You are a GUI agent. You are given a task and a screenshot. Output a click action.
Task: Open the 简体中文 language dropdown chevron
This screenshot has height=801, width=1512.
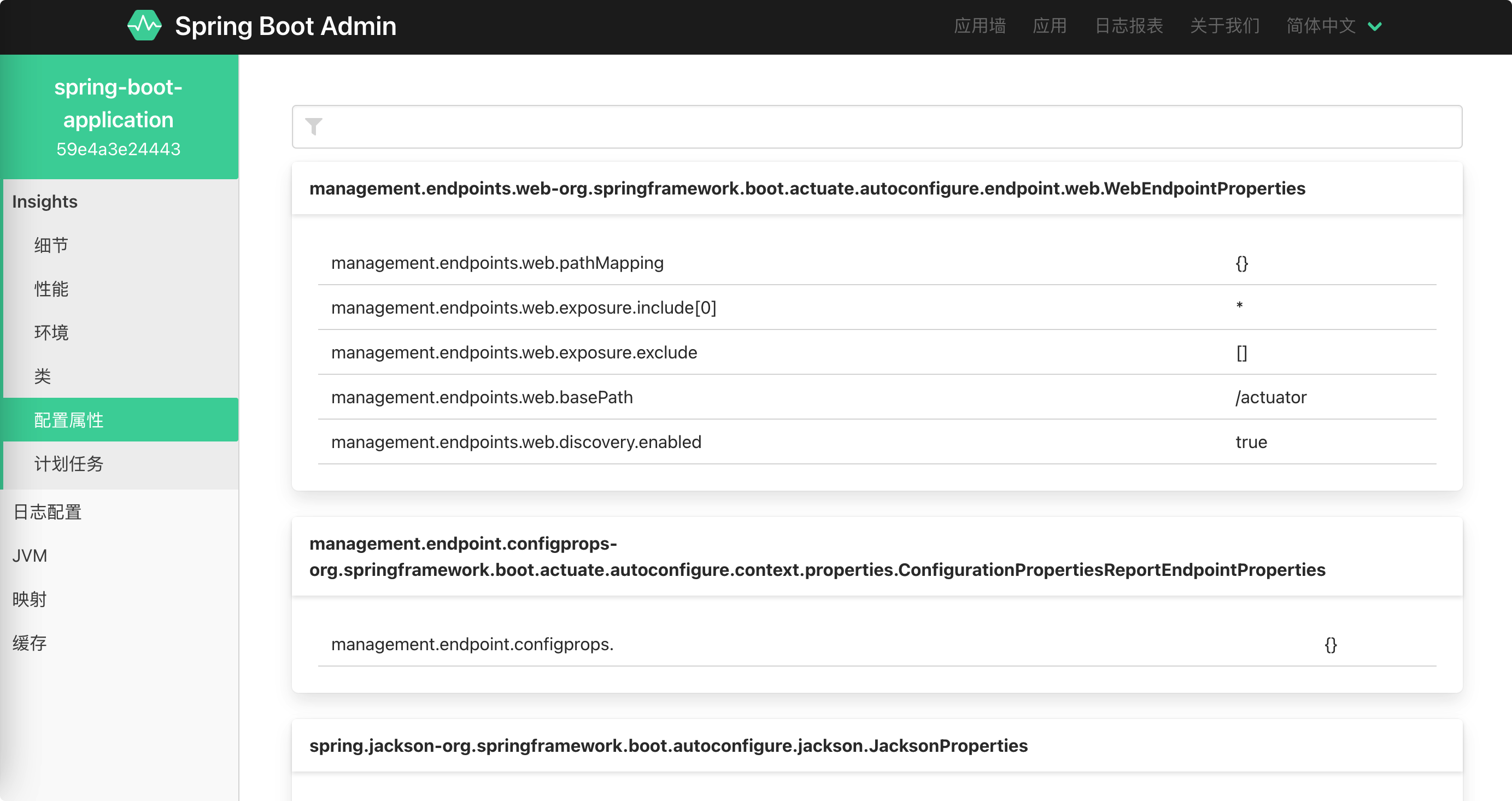[1375, 26]
